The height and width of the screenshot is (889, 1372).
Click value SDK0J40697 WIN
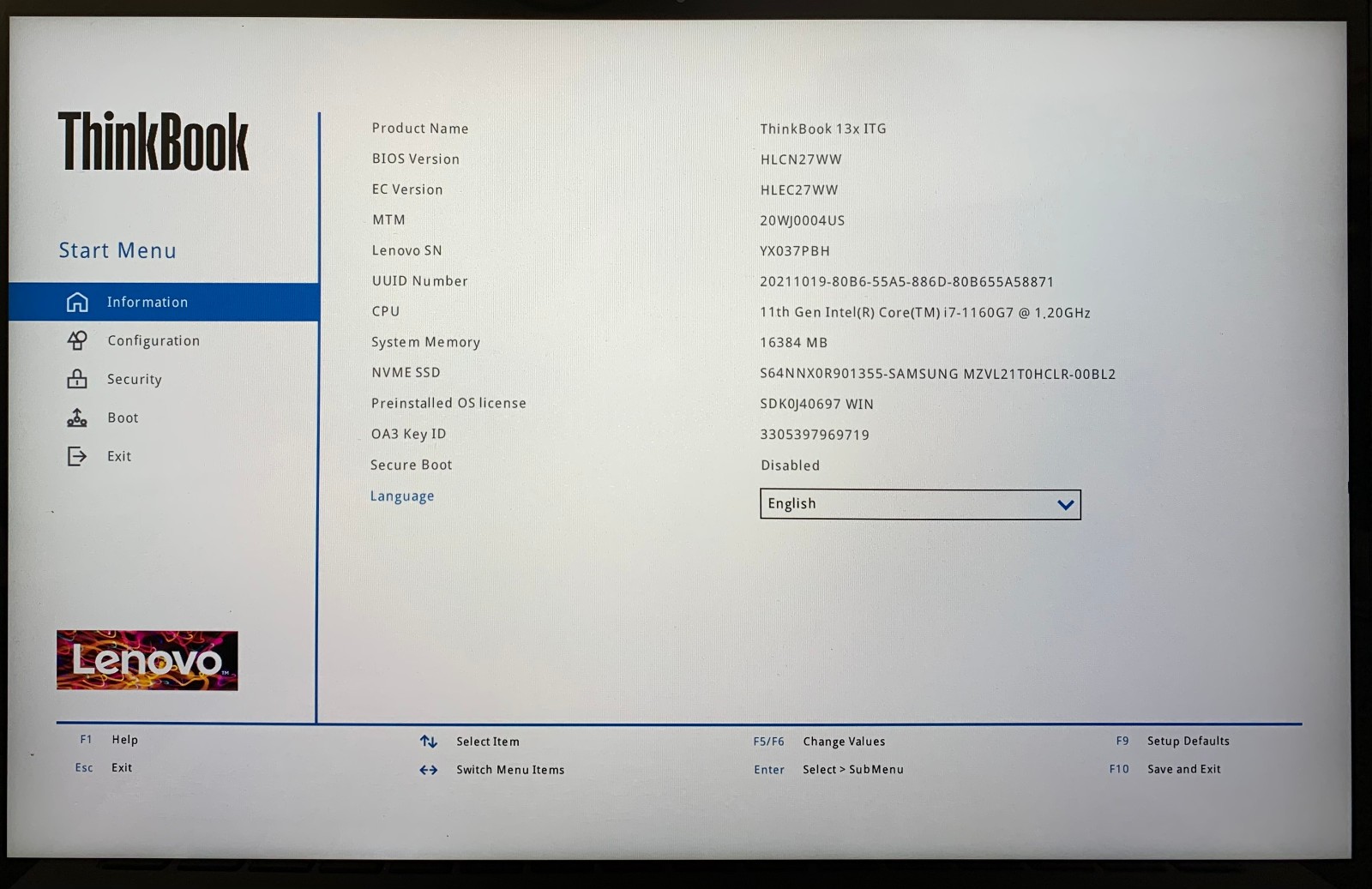pos(817,404)
